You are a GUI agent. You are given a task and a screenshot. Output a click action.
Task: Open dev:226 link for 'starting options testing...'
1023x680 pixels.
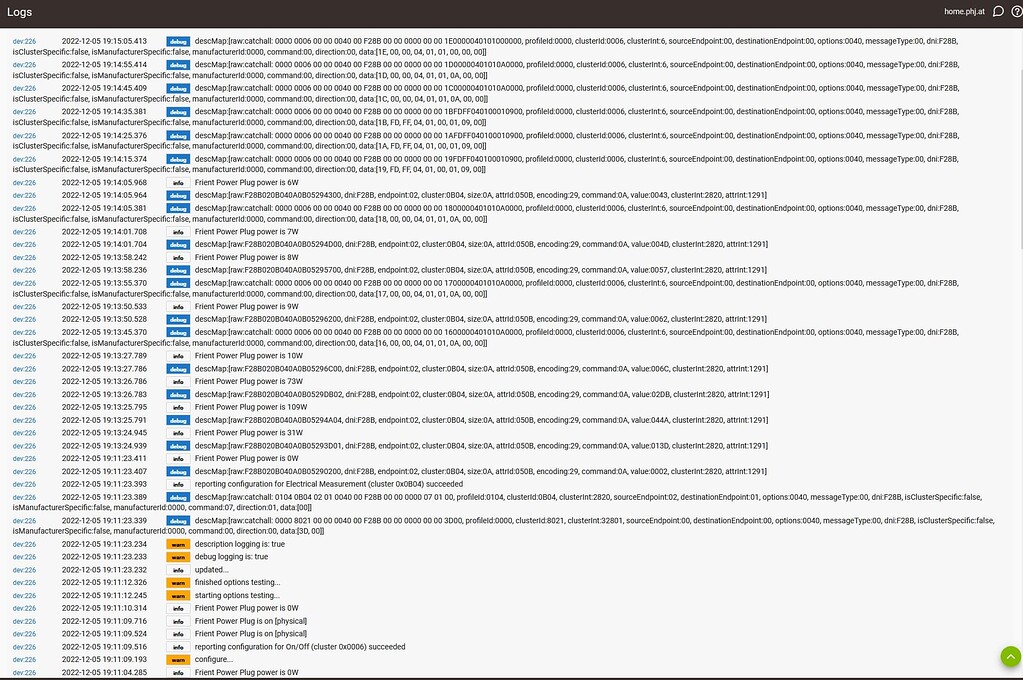tap(24, 595)
